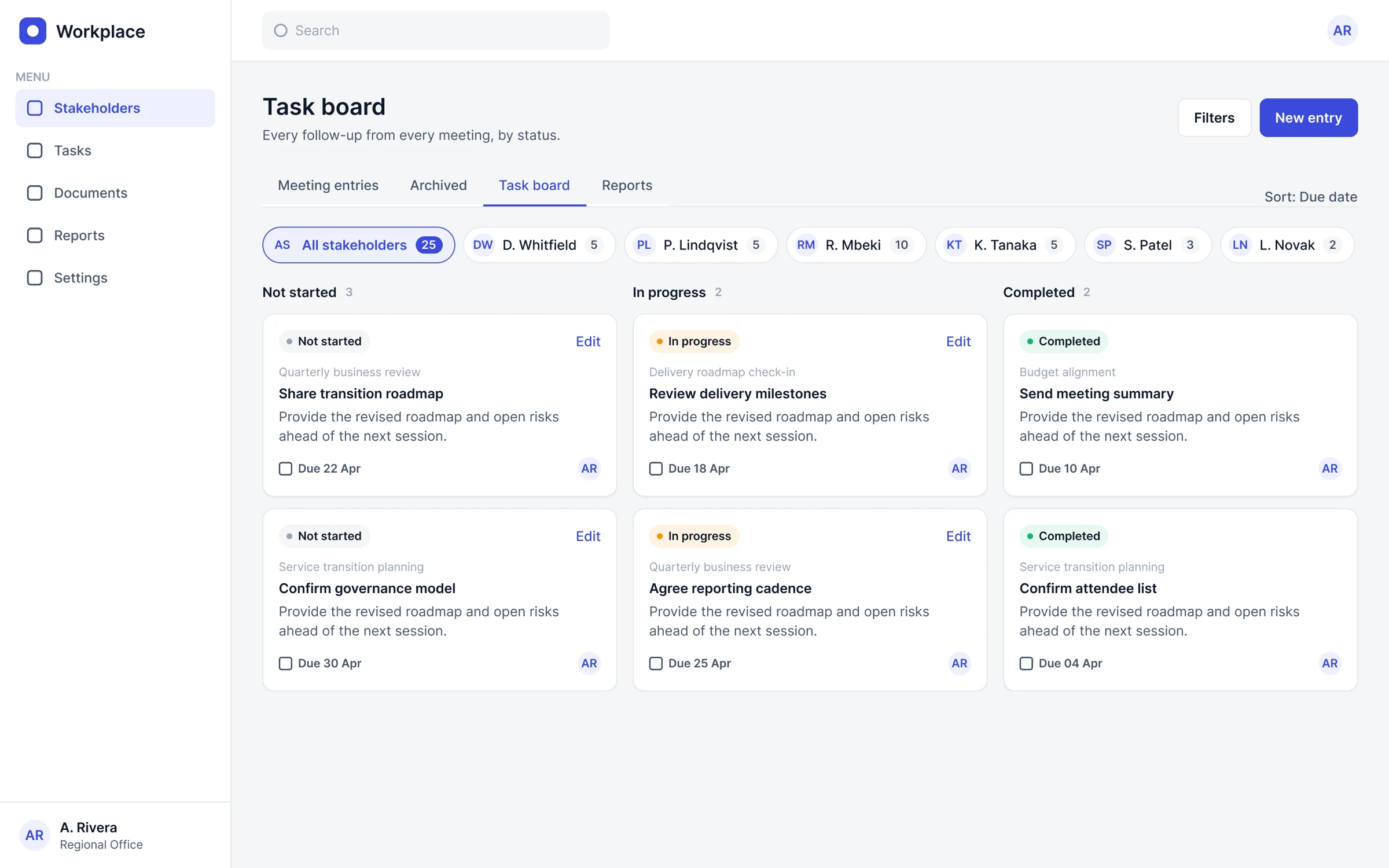The image size is (1389, 868).
Task: Filter by P. Lindqvist chip
Action: click(x=701, y=245)
